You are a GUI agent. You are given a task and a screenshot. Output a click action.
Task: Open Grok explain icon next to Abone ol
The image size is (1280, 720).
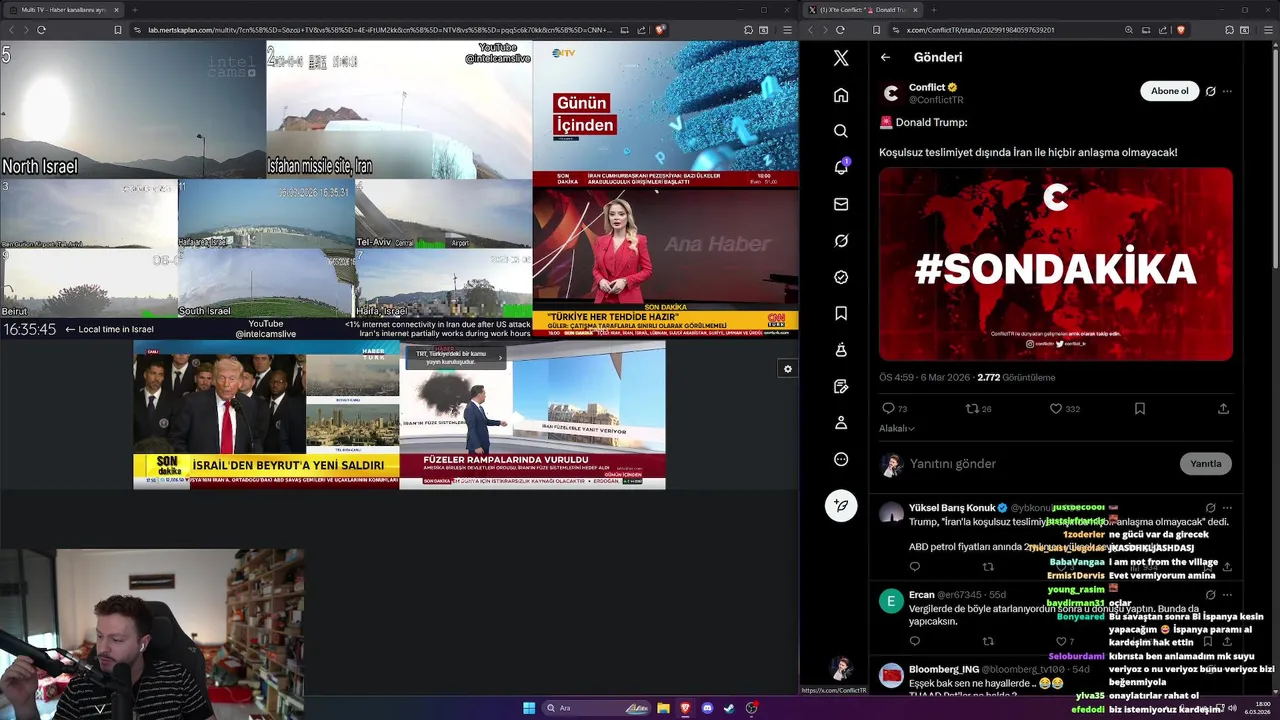pyautogui.click(x=1210, y=91)
